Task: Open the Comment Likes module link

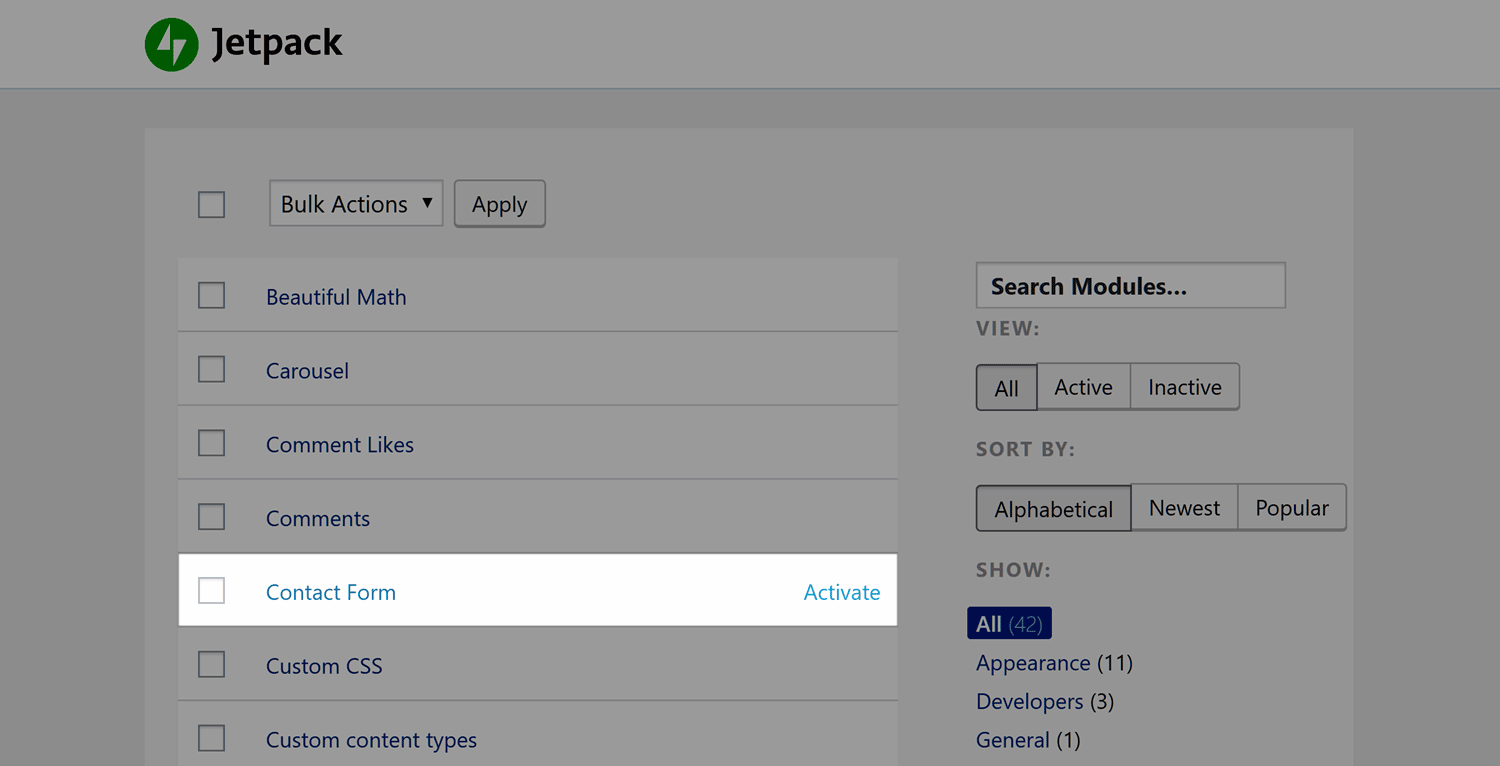Action: point(340,445)
